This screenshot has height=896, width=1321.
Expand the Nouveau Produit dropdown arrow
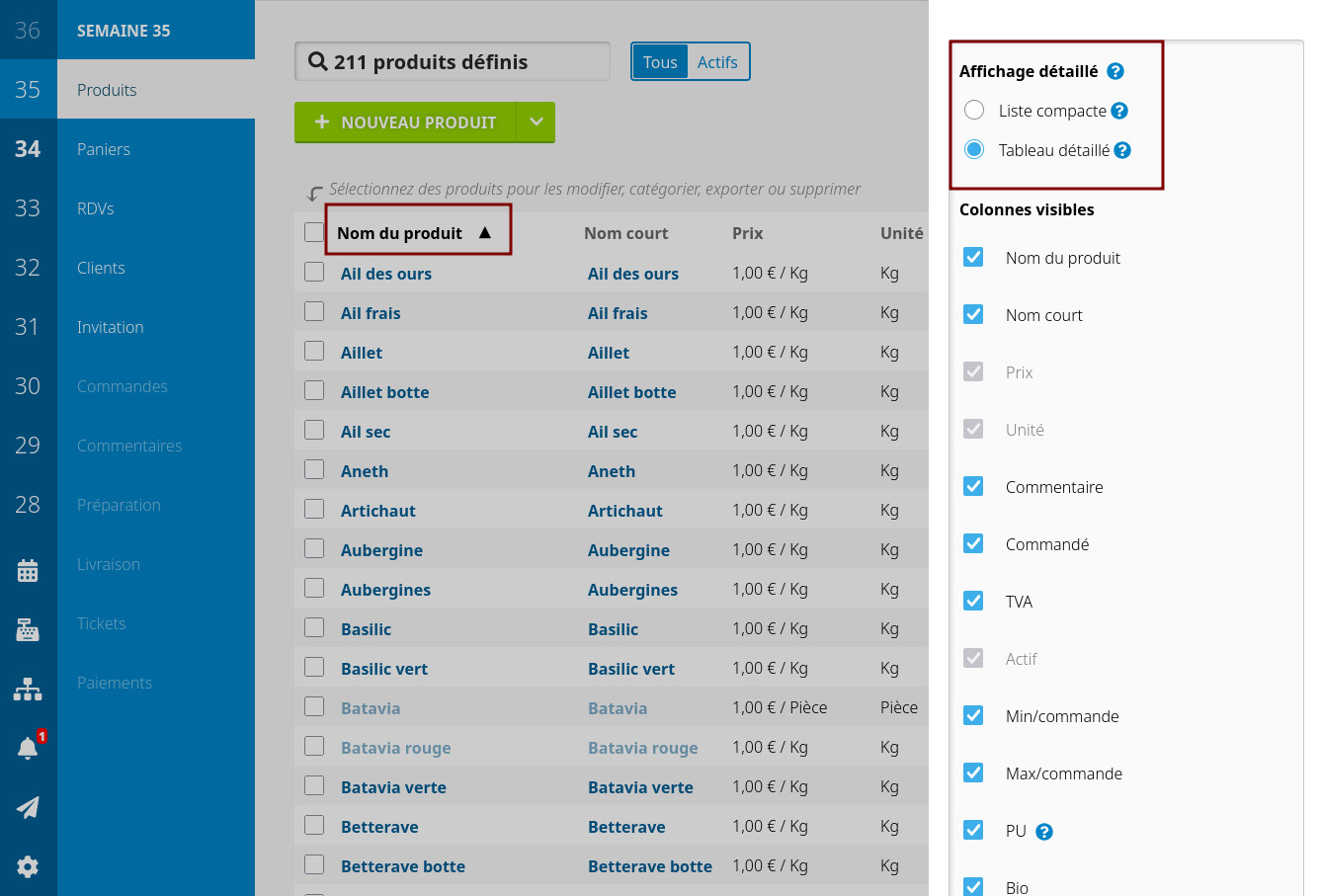coord(536,122)
